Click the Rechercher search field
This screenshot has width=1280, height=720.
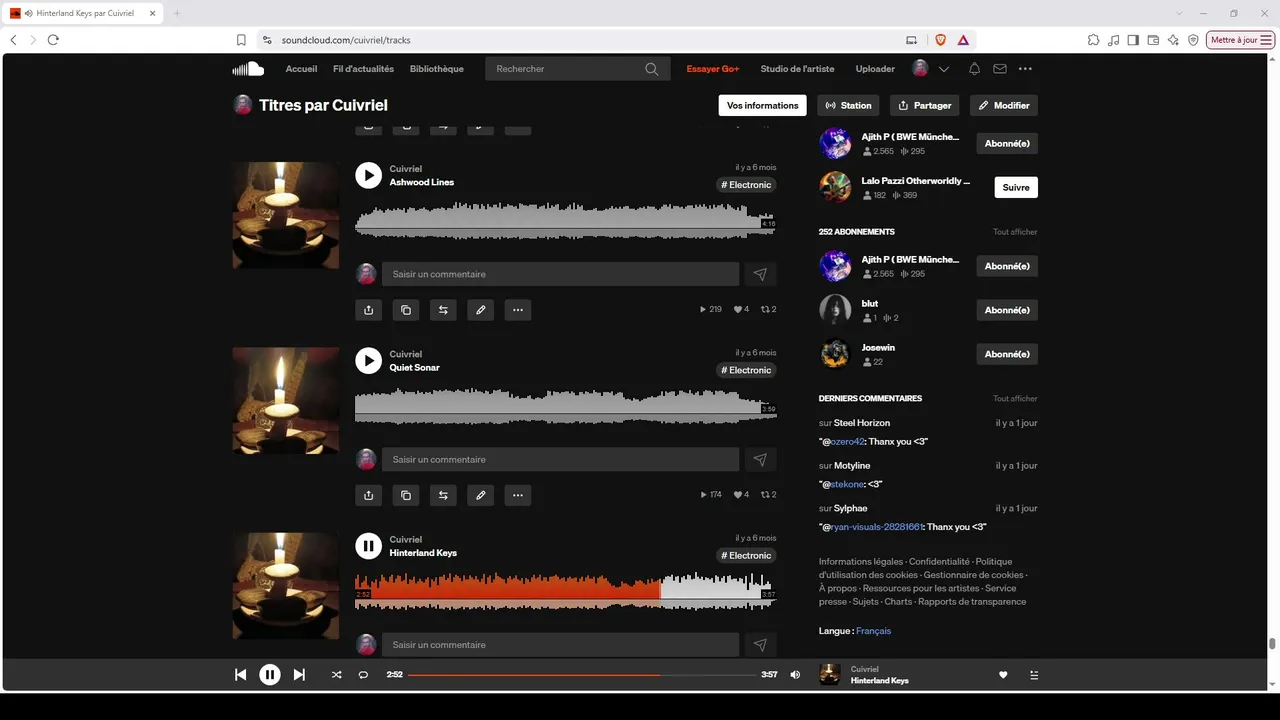tap(577, 69)
